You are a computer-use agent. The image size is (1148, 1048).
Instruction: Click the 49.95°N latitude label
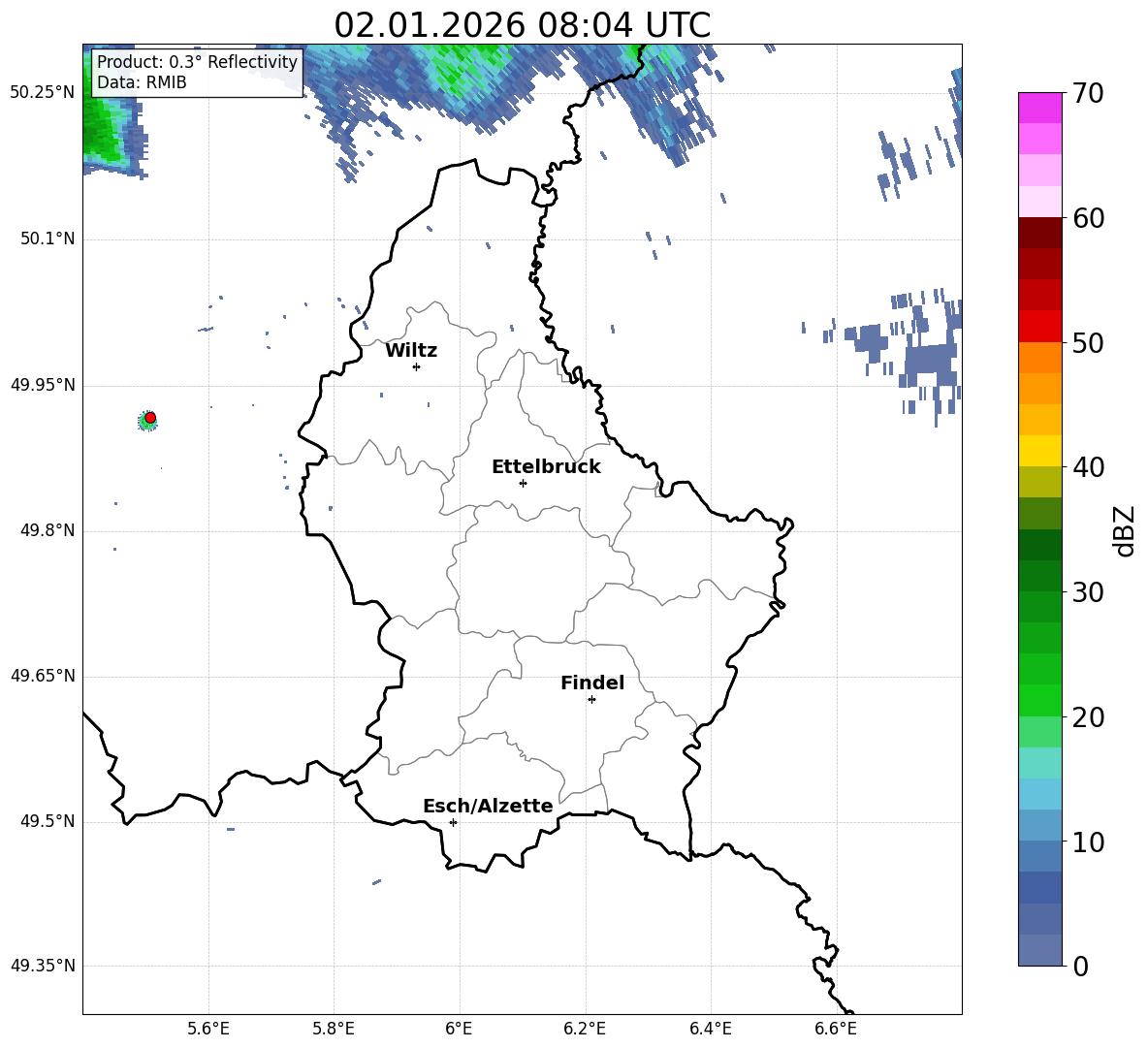43,385
